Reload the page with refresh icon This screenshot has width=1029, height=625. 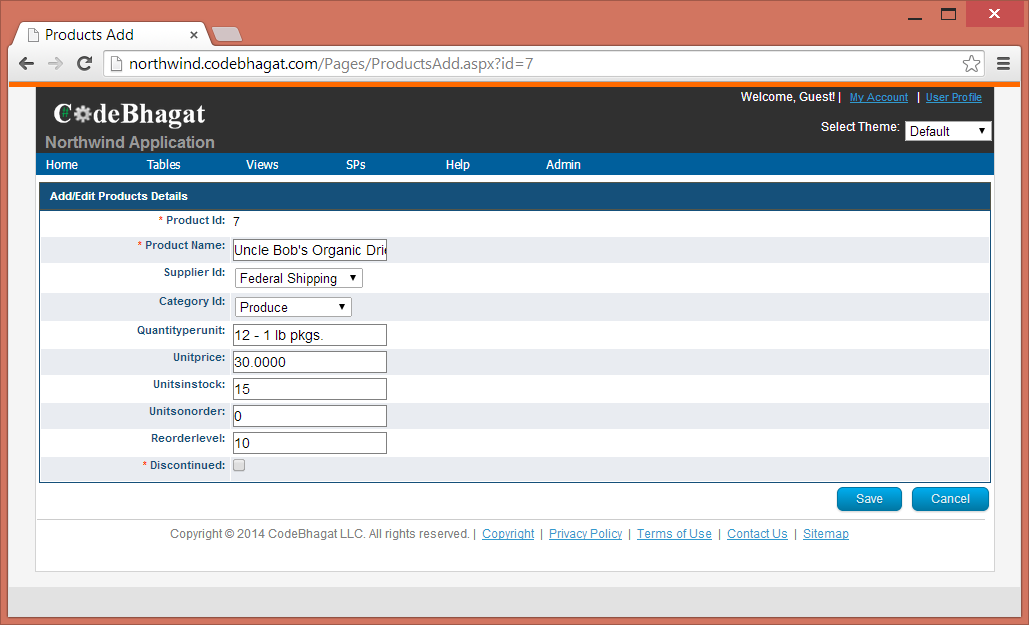pos(85,64)
